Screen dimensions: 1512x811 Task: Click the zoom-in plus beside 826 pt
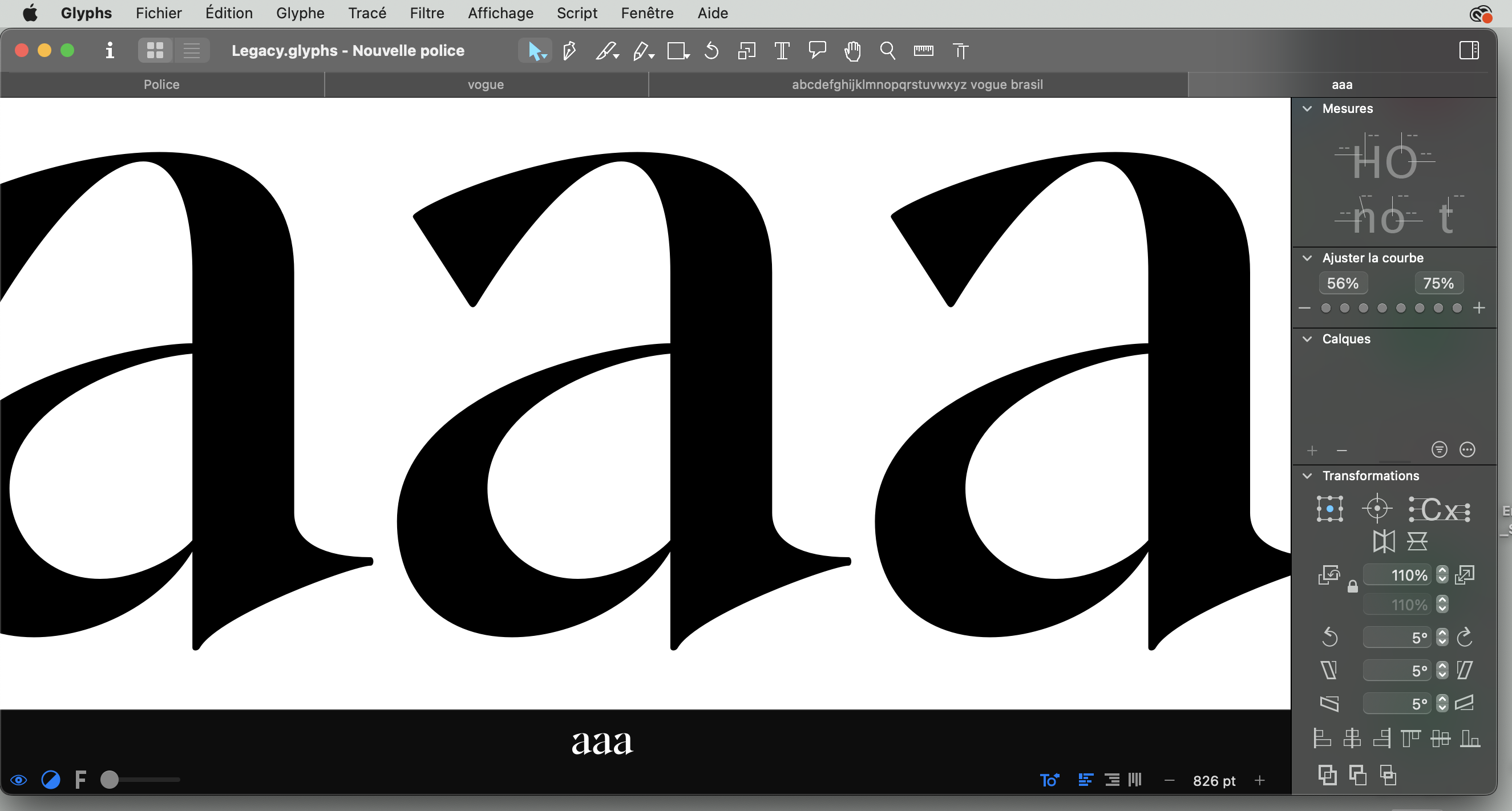pos(1260,780)
